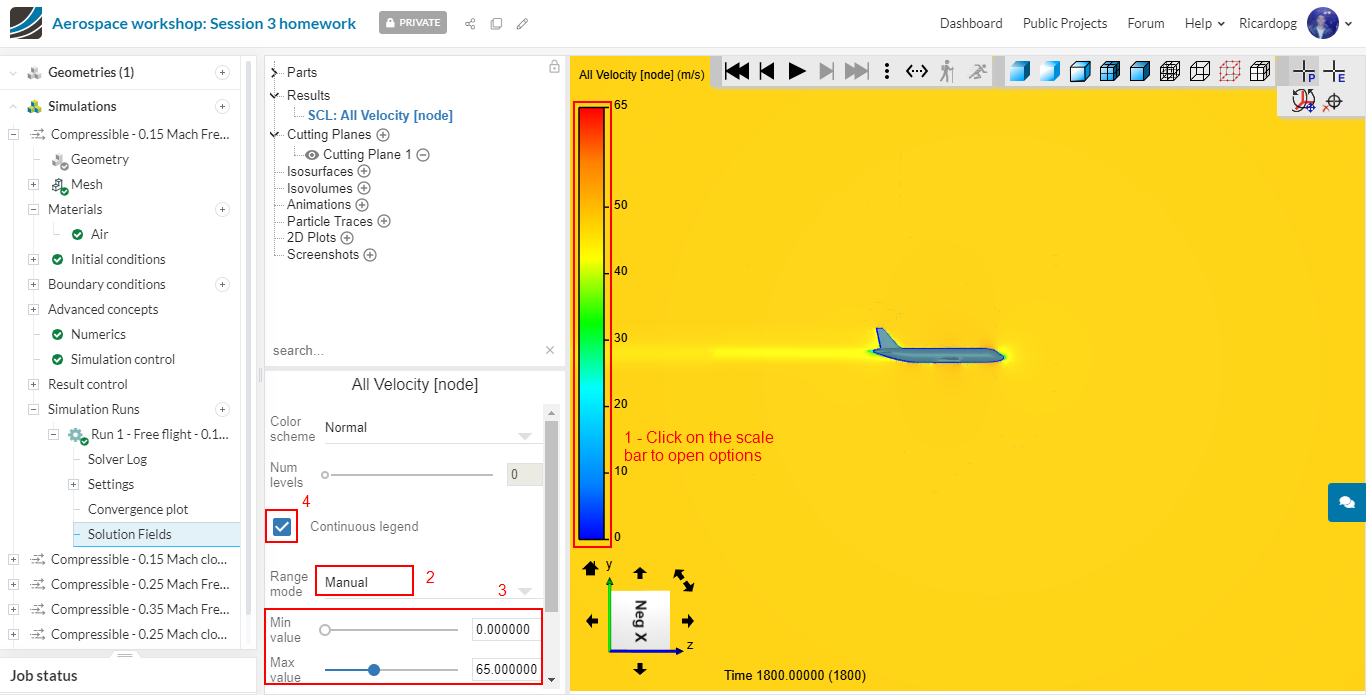Viewport: 1366px width, 695px height.
Task: Adjust the Max value slider handle
Action: point(374,670)
